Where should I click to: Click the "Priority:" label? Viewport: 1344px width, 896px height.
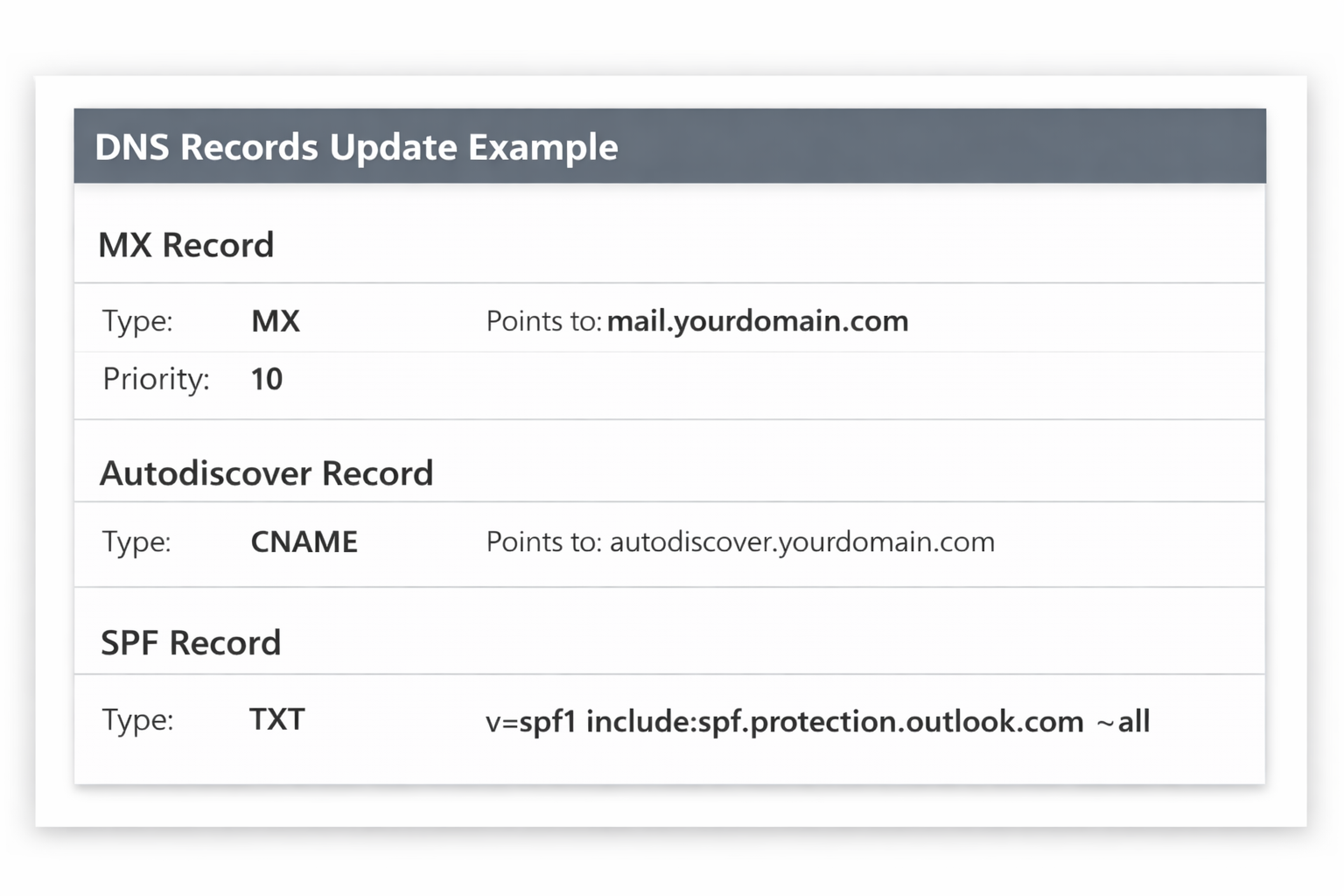156,379
